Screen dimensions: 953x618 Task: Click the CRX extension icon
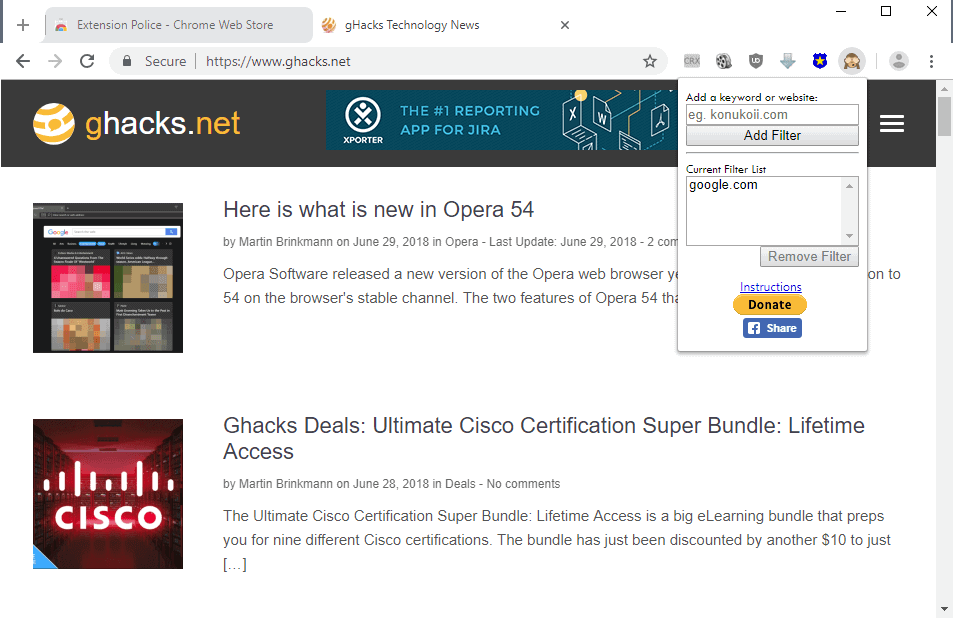[x=692, y=61]
